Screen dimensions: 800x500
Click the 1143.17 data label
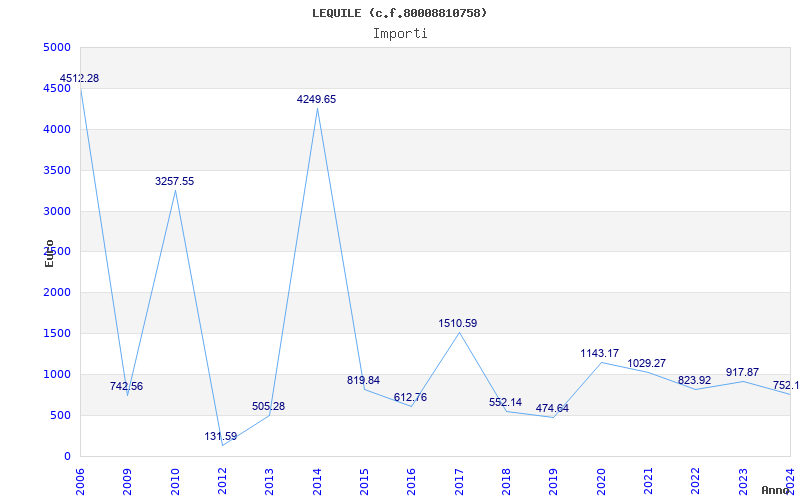coord(599,354)
